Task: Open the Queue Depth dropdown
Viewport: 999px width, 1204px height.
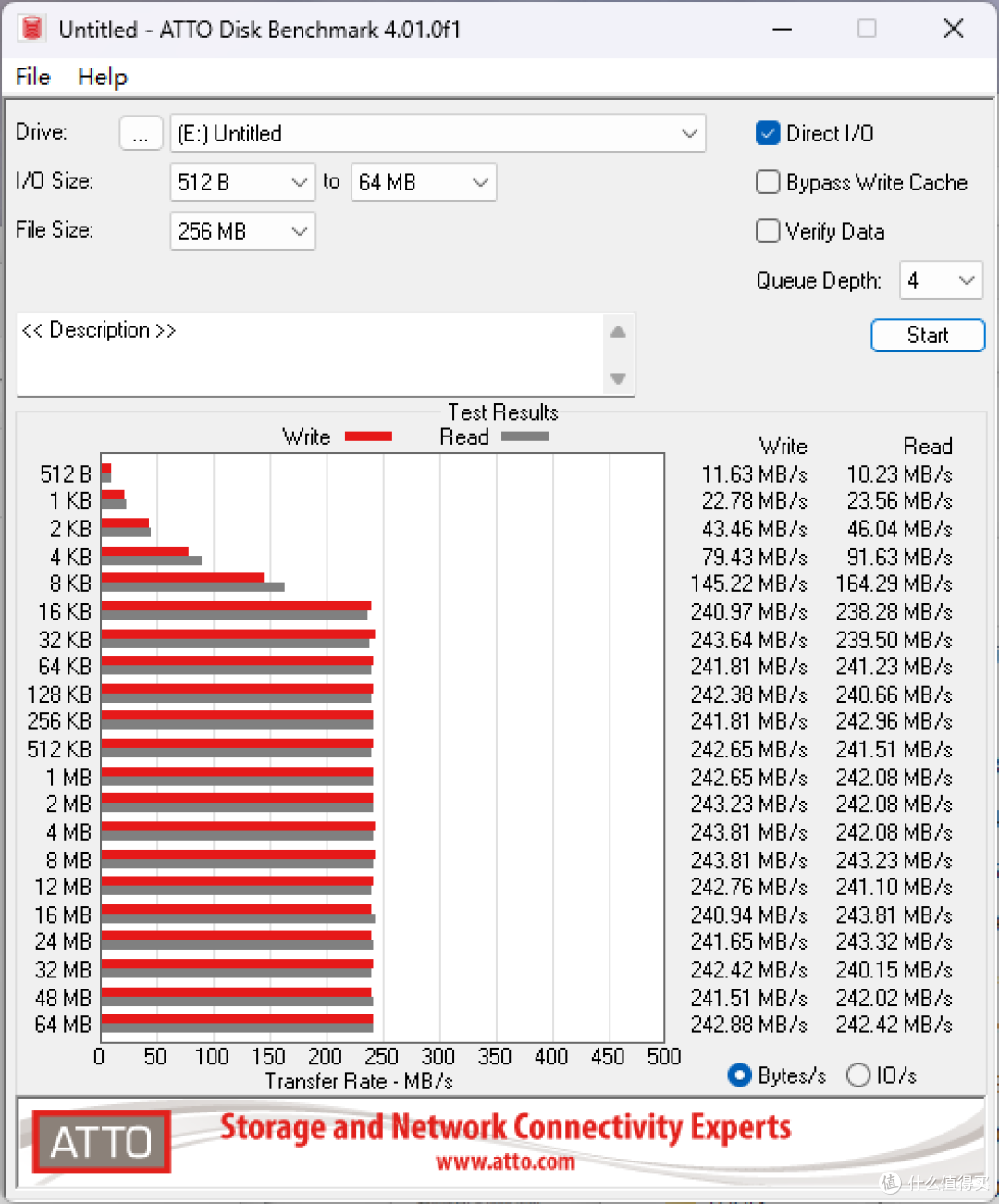Action: click(x=941, y=280)
